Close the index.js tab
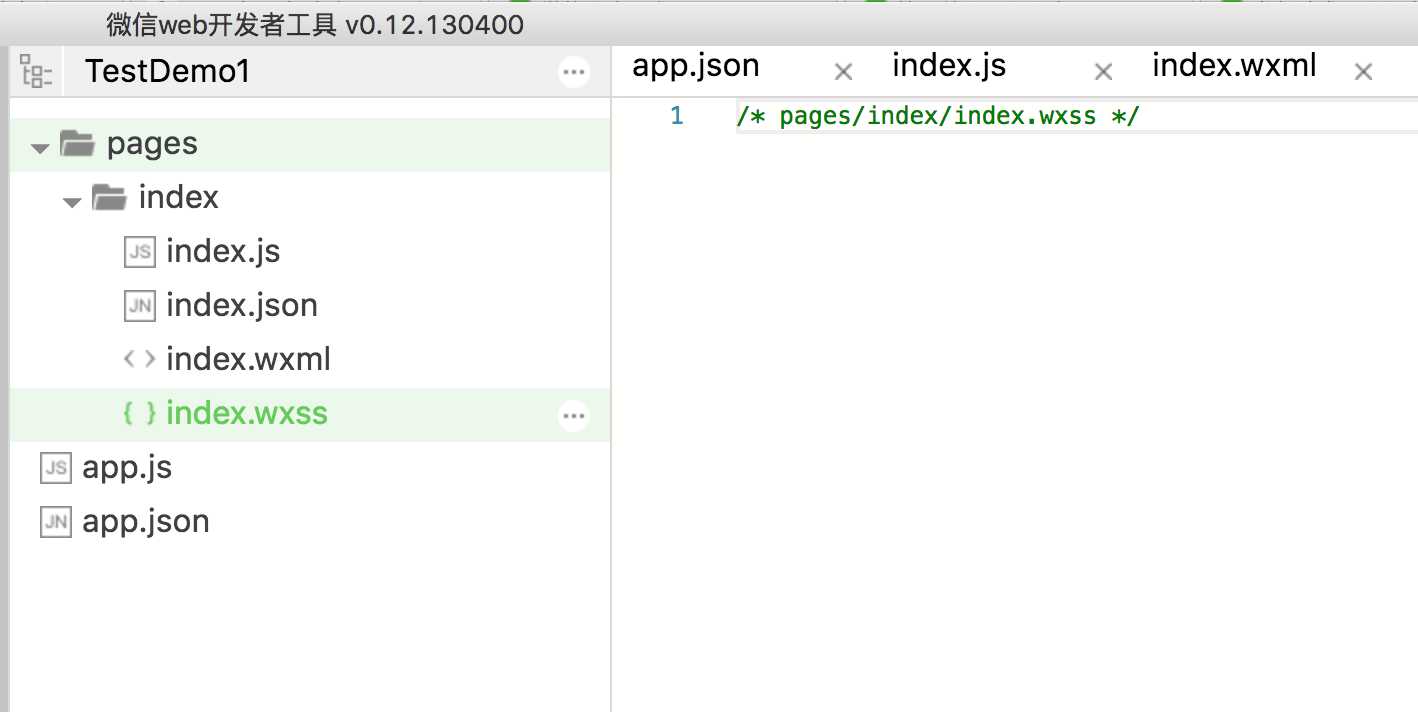The width and height of the screenshot is (1418, 712). tap(1103, 72)
